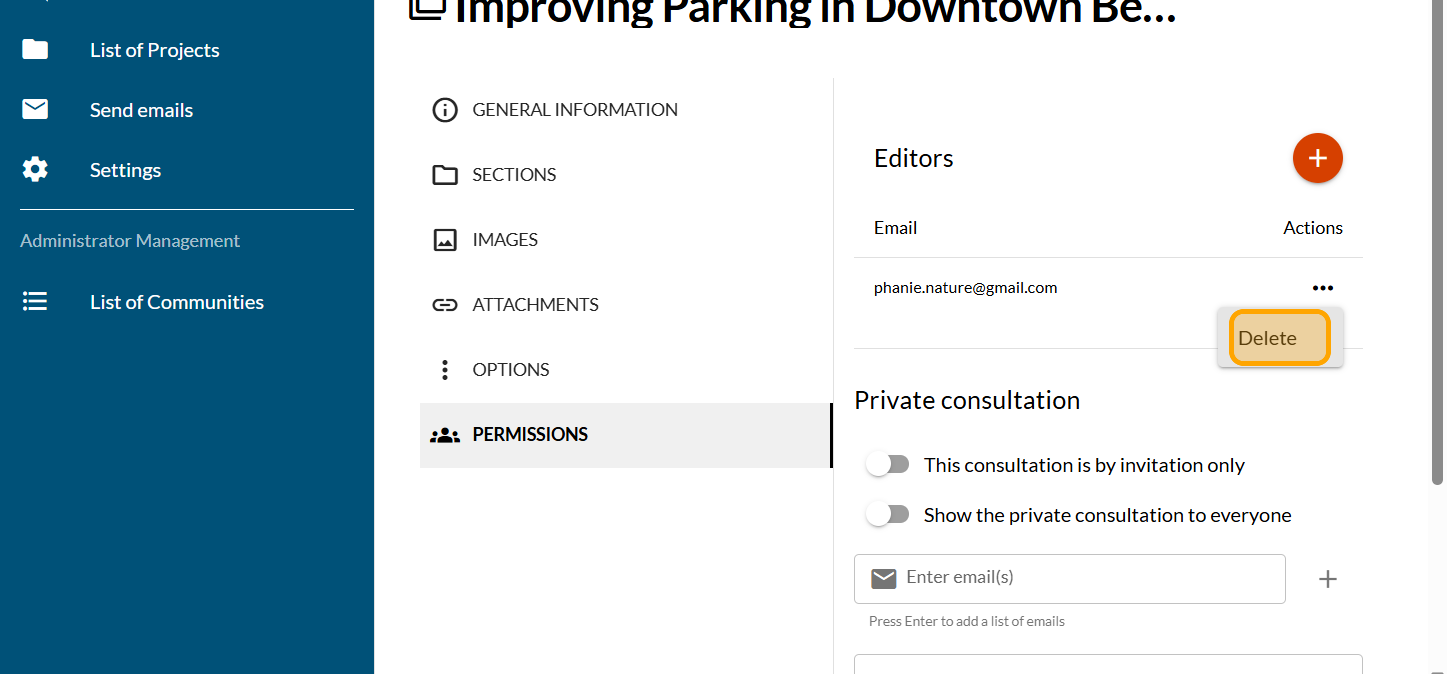Click the Attachments link icon
Image resolution: width=1447 pixels, height=674 pixels.
[444, 305]
